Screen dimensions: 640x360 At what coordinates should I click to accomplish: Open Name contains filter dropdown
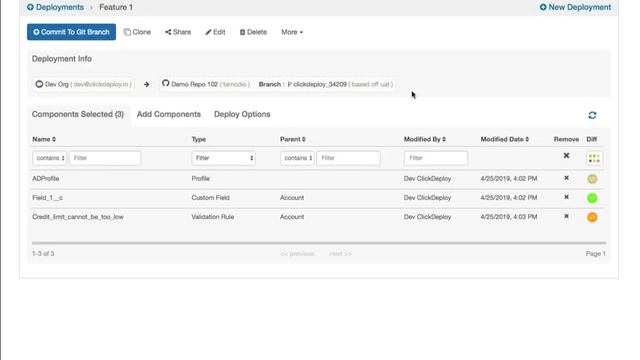49,158
